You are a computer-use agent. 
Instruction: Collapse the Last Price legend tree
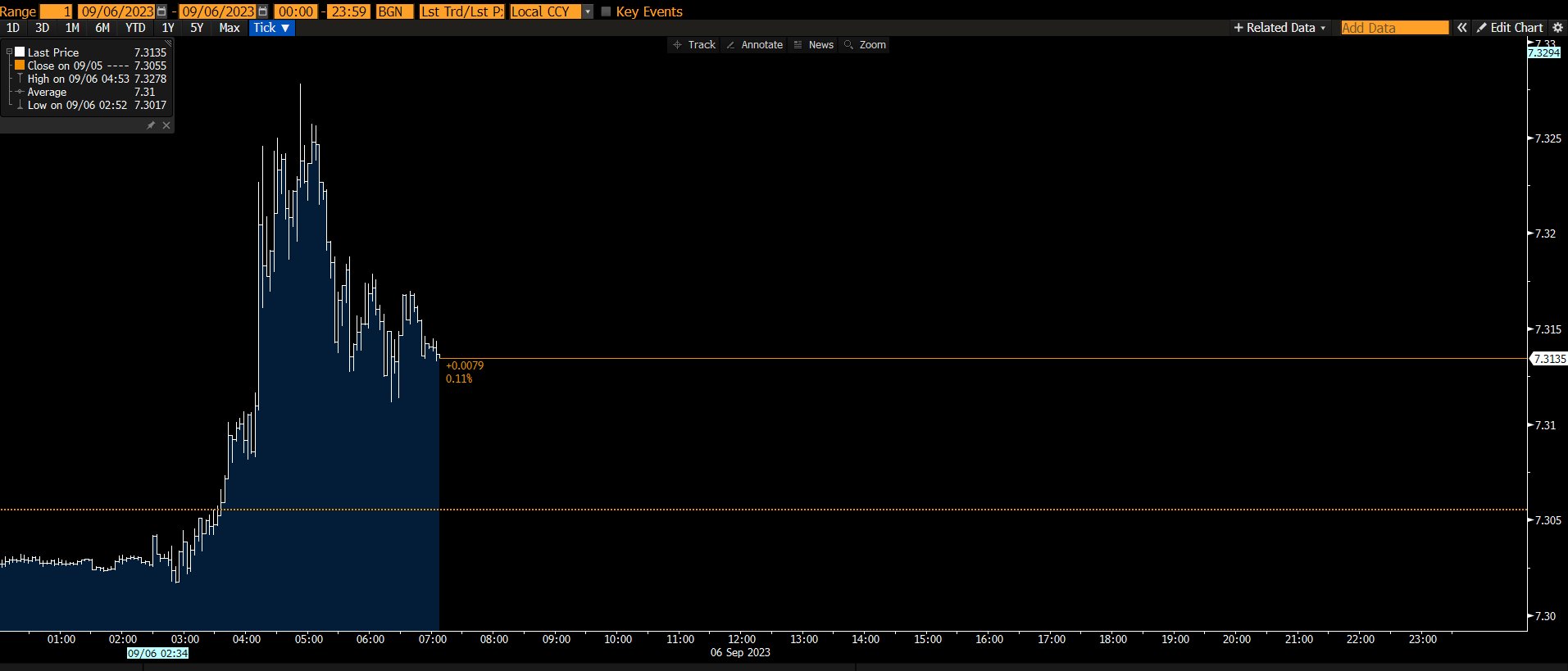pos(9,52)
